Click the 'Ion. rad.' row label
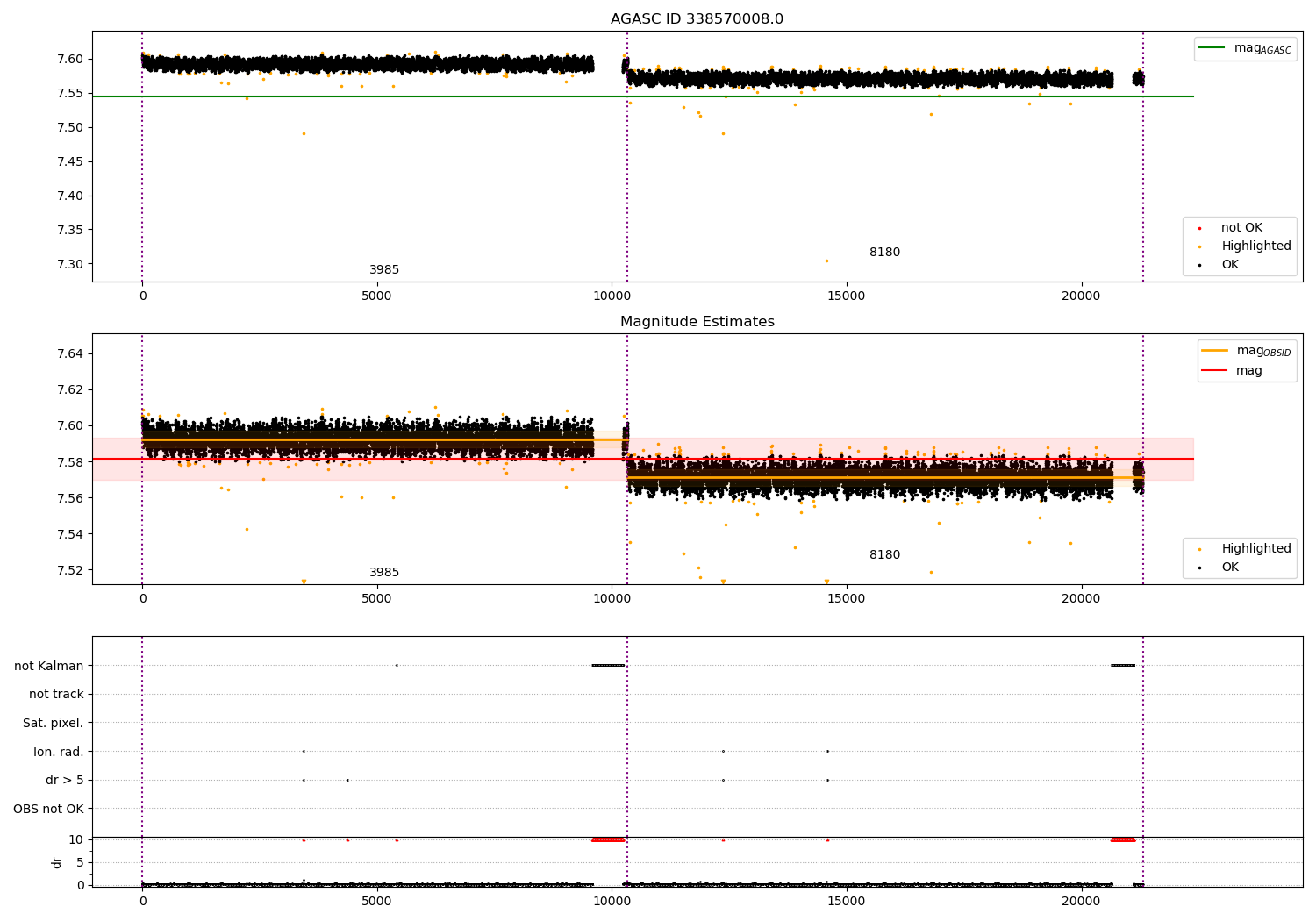This screenshot has width=1316, height=921. click(58, 752)
